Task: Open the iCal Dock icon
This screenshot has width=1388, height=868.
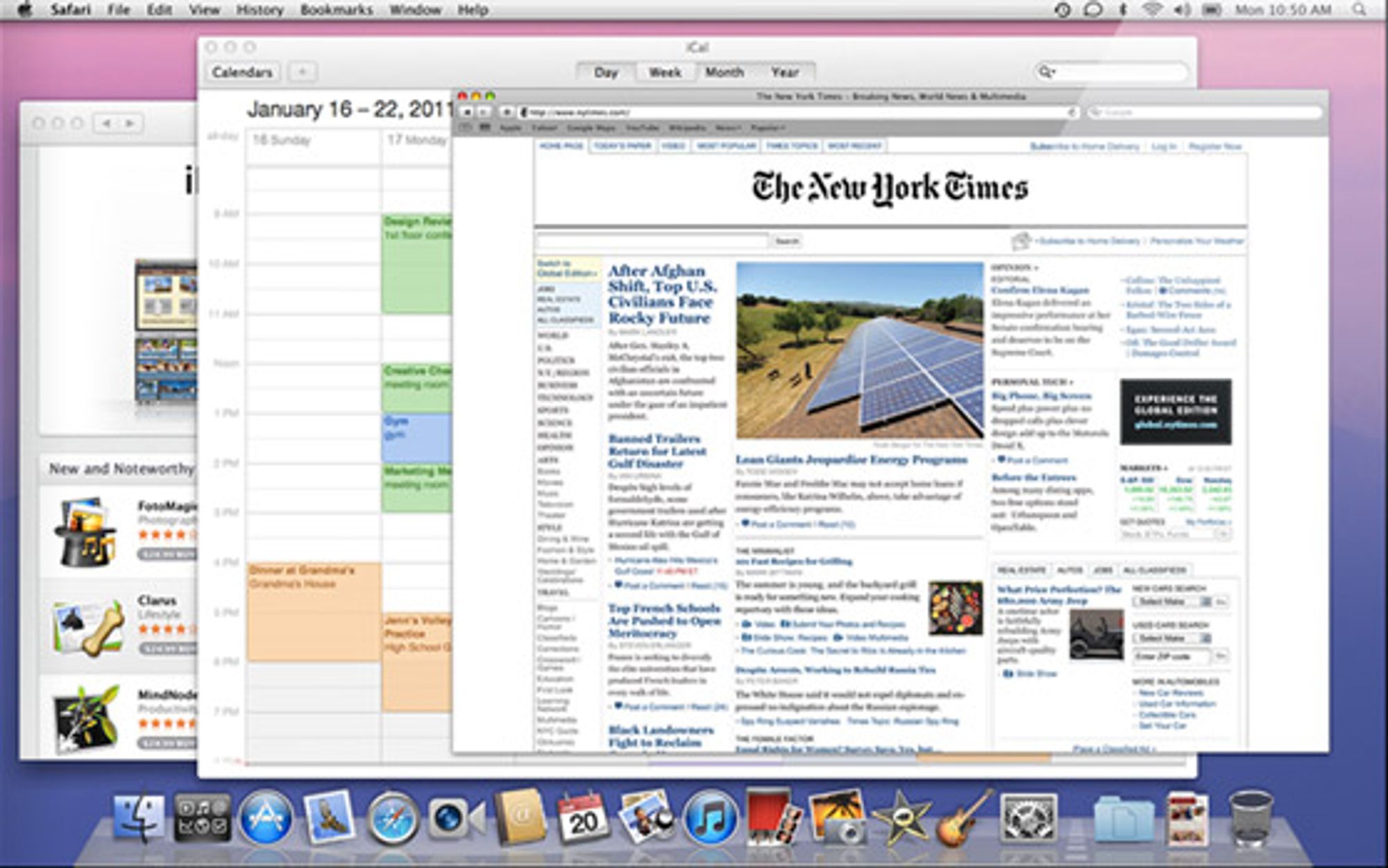Action: tap(583, 817)
